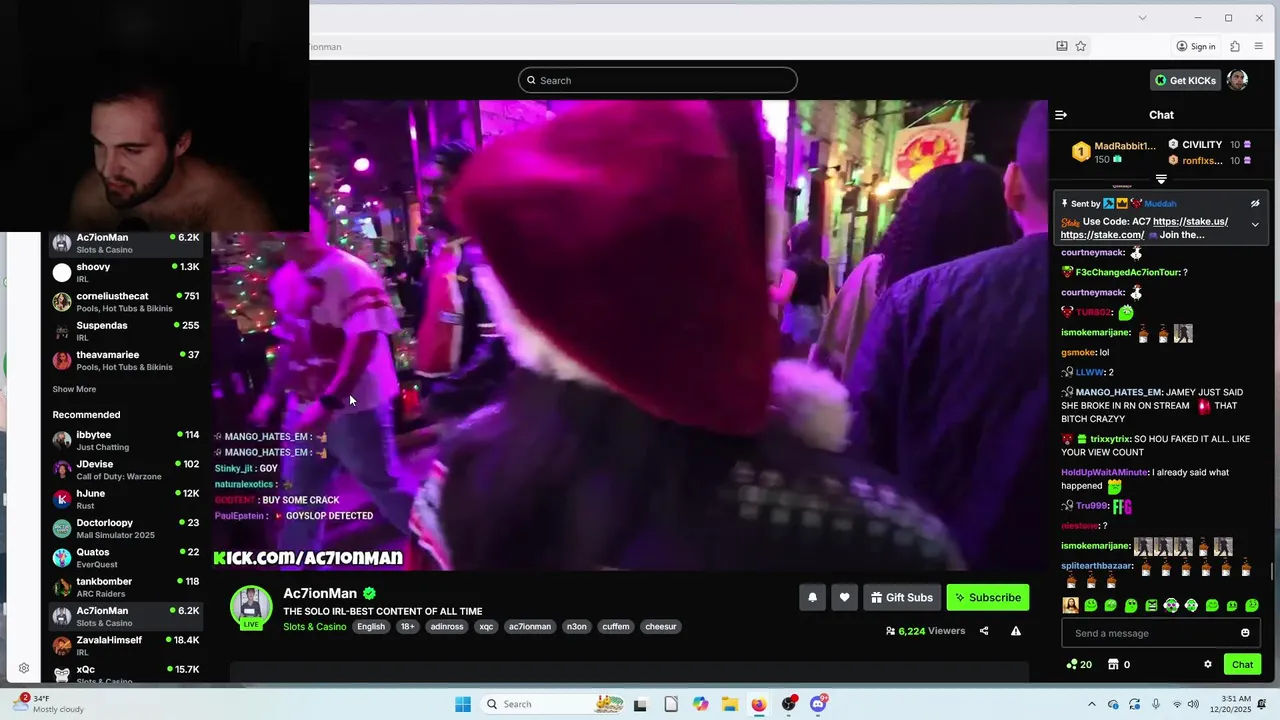The image size is (1280, 720).
Task: Open the install-app icon in the address bar
Action: (1062, 46)
